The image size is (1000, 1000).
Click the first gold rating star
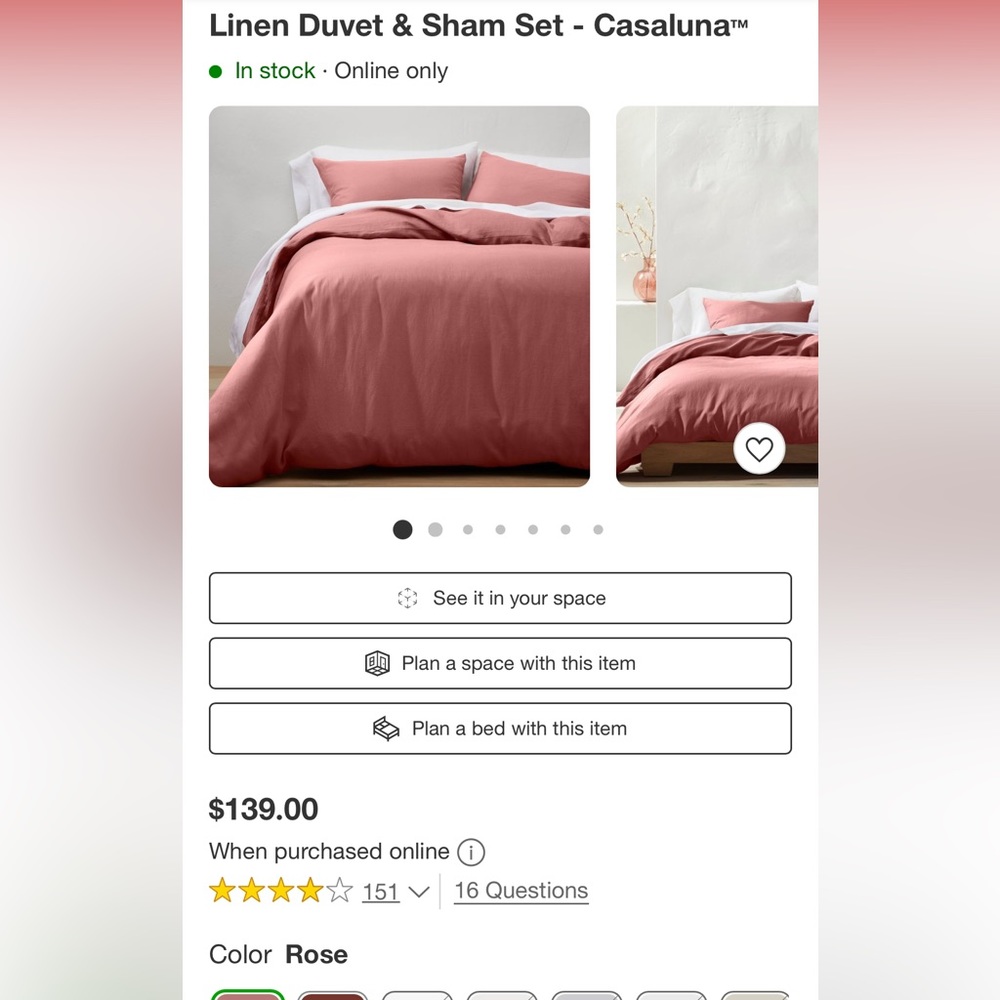[x=220, y=890]
